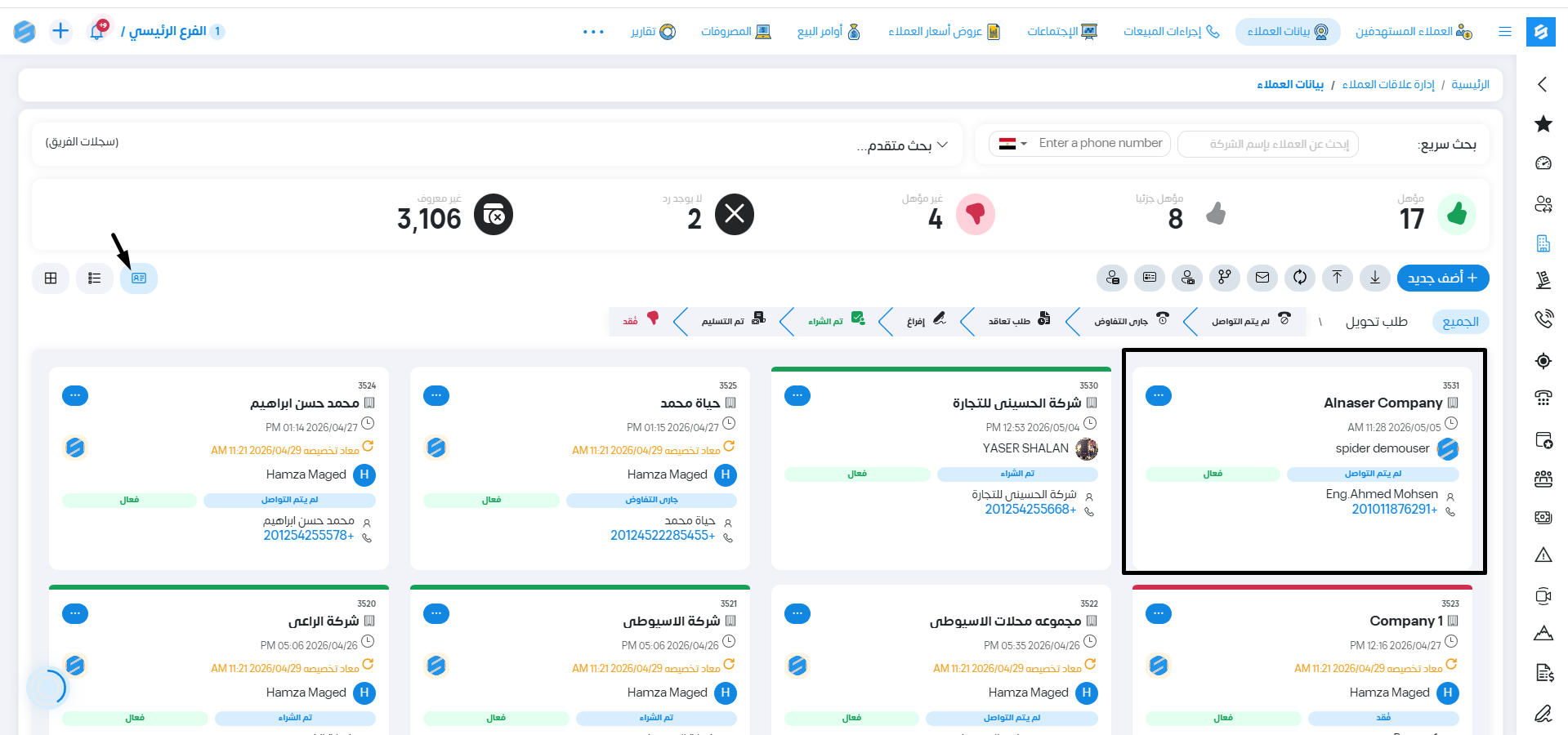1568x735 pixels.
Task: Click the upload arrow toolbar icon
Action: pyautogui.click(x=1337, y=278)
